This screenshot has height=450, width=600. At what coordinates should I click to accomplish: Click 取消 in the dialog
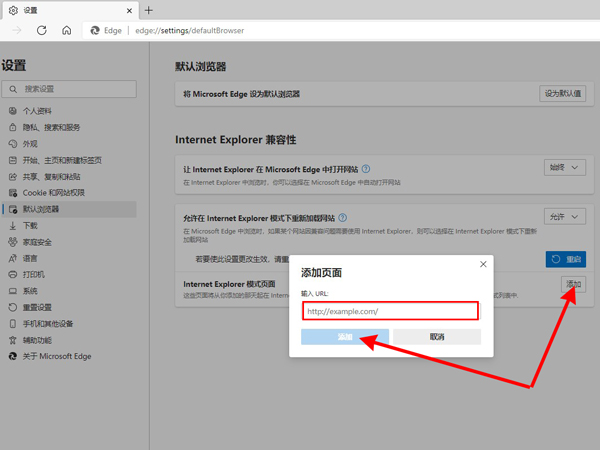click(437, 337)
